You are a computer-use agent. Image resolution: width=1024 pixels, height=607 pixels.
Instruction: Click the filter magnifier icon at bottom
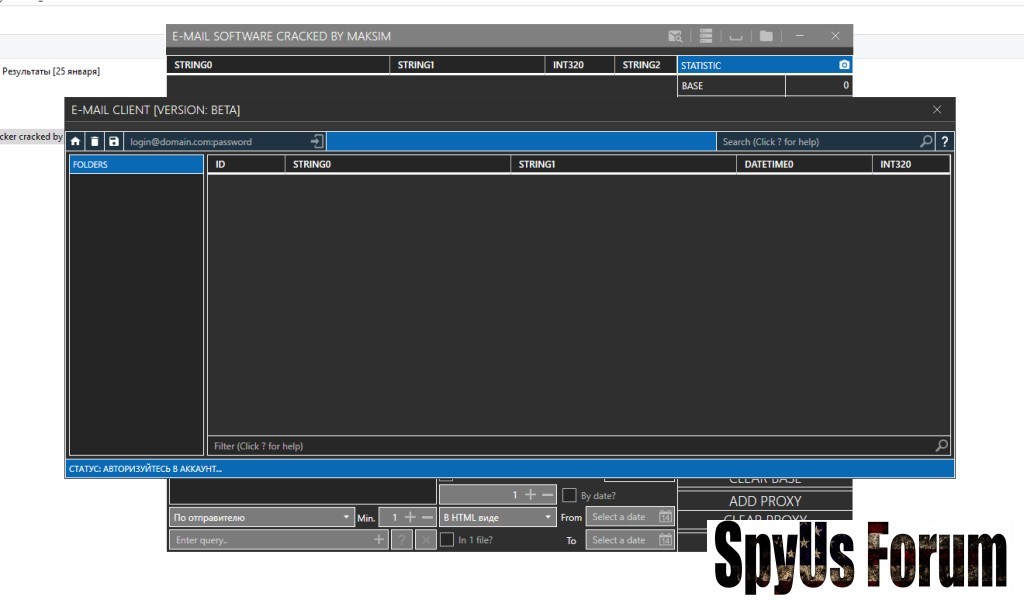click(x=941, y=446)
